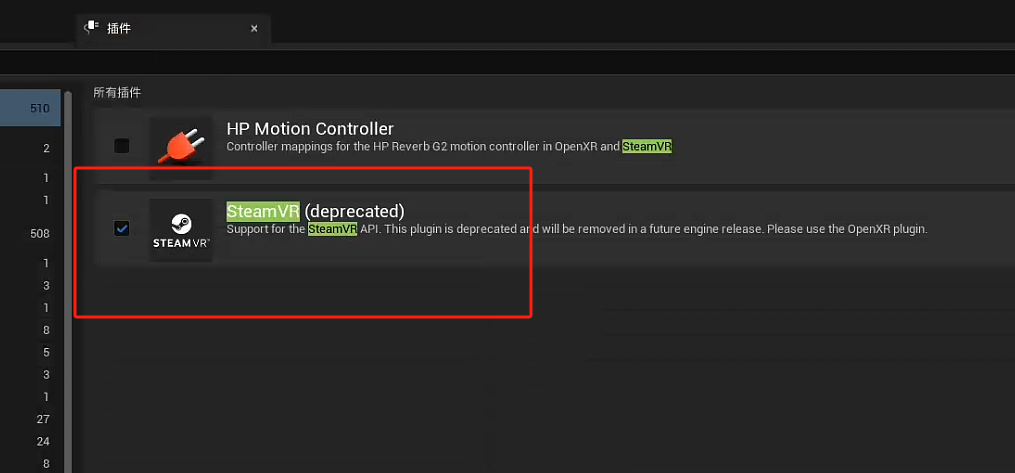The height and width of the screenshot is (473, 1015).
Task: Click the category list scrollbar
Action: 67,281
